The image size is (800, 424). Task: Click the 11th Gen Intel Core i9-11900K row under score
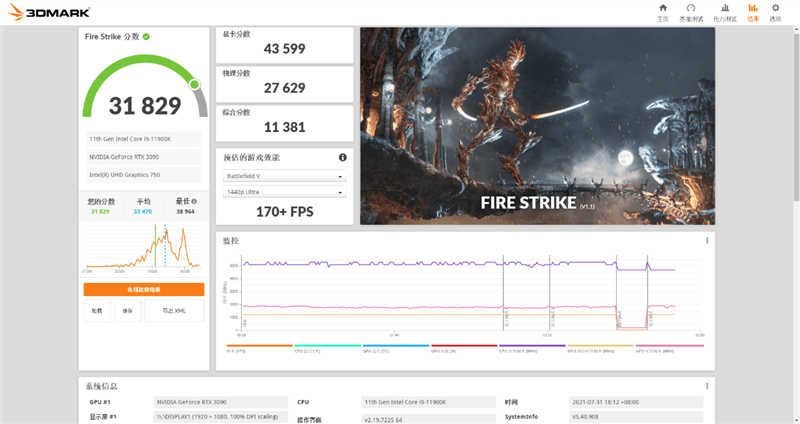click(x=144, y=139)
